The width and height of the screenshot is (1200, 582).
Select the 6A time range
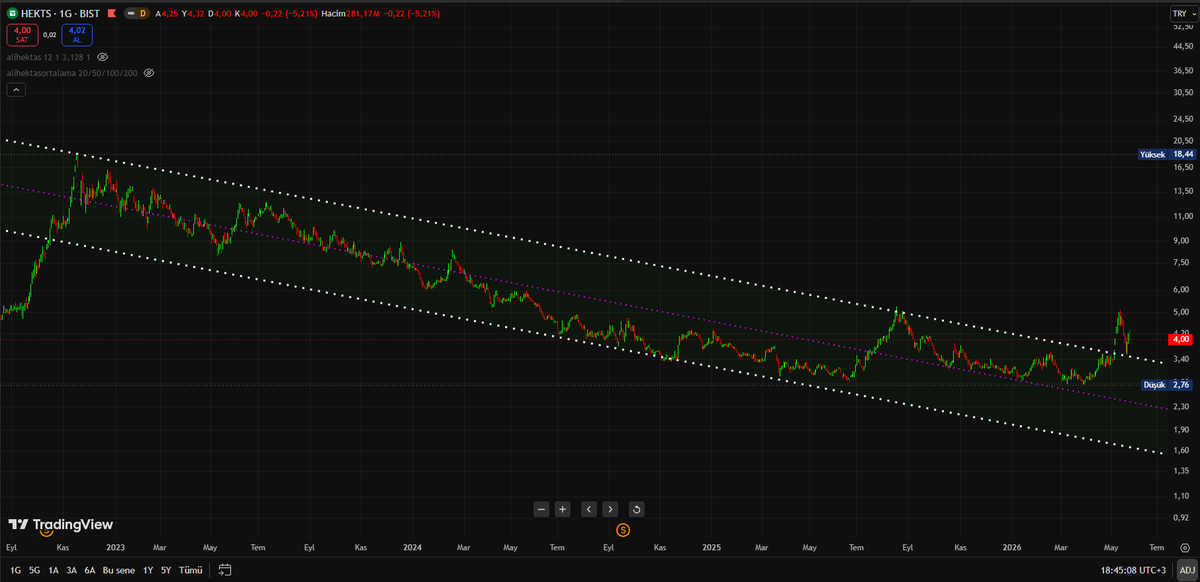[x=89, y=570]
